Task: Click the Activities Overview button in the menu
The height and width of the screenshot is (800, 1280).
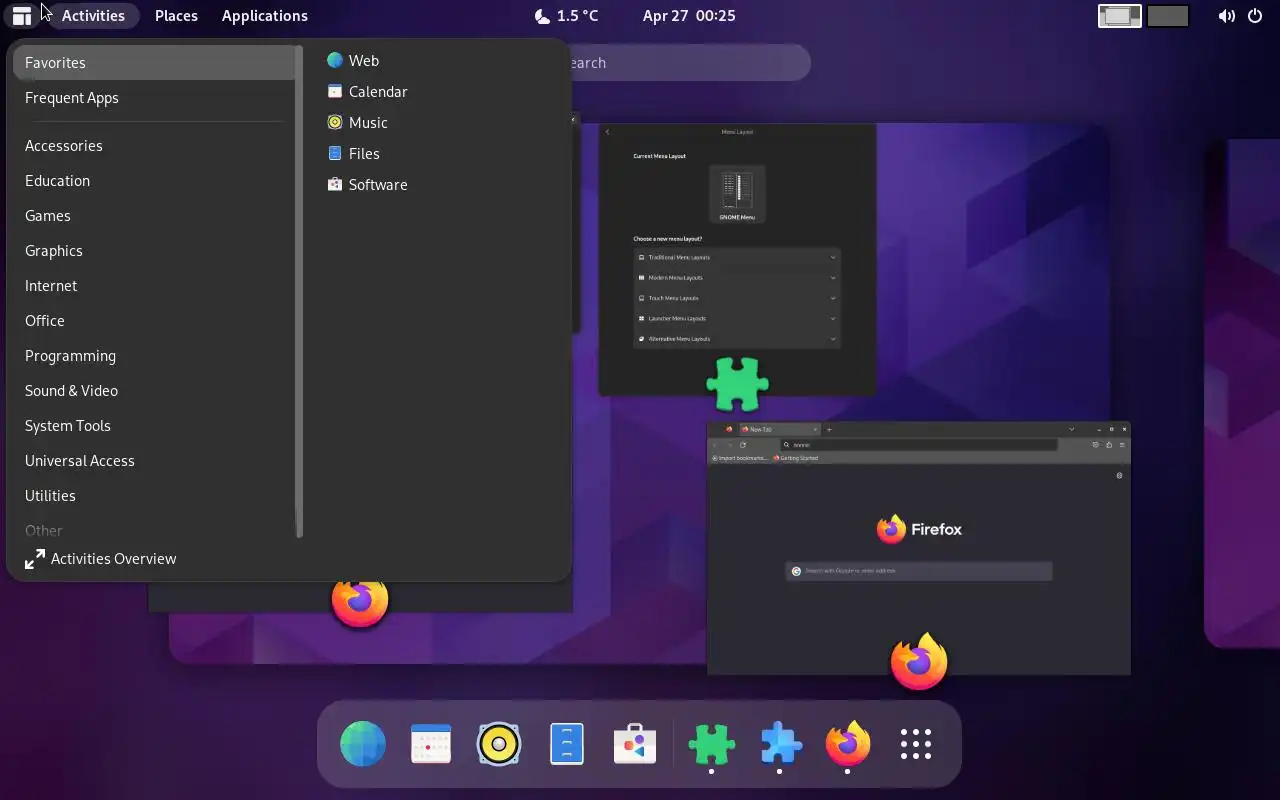Action: (x=101, y=558)
